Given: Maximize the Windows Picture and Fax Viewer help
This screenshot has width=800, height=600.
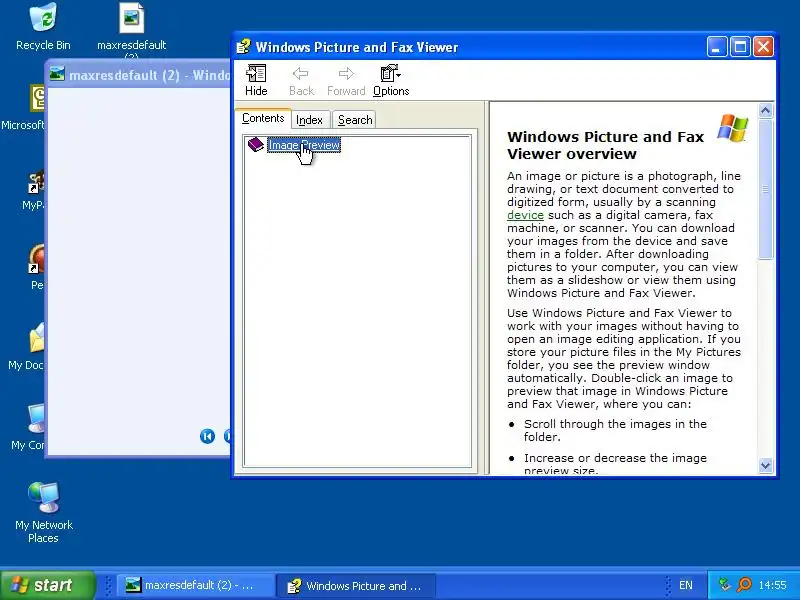Looking at the screenshot, I should click(740, 47).
